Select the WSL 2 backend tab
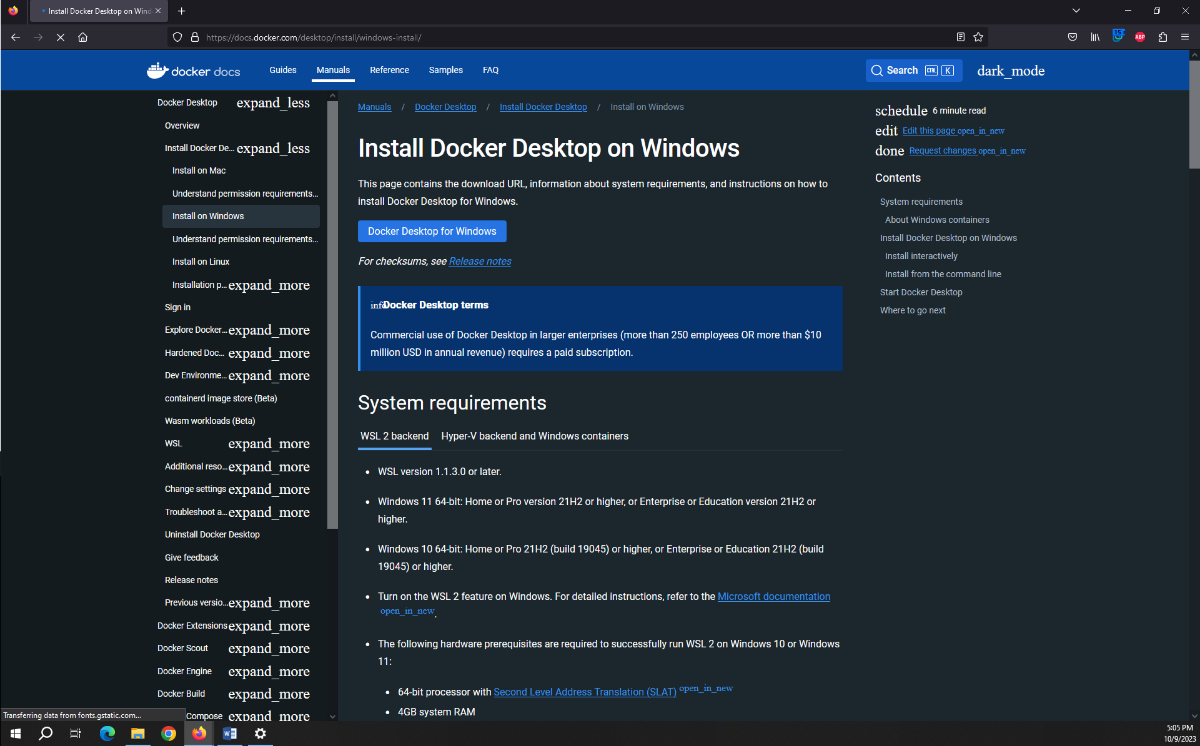The height and width of the screenshot is (746, 1200). pos(394,436)
